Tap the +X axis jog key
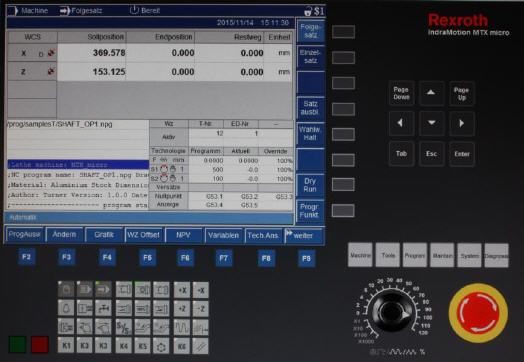The height and width of the screenshot is (362, 524). coord(182,290)
